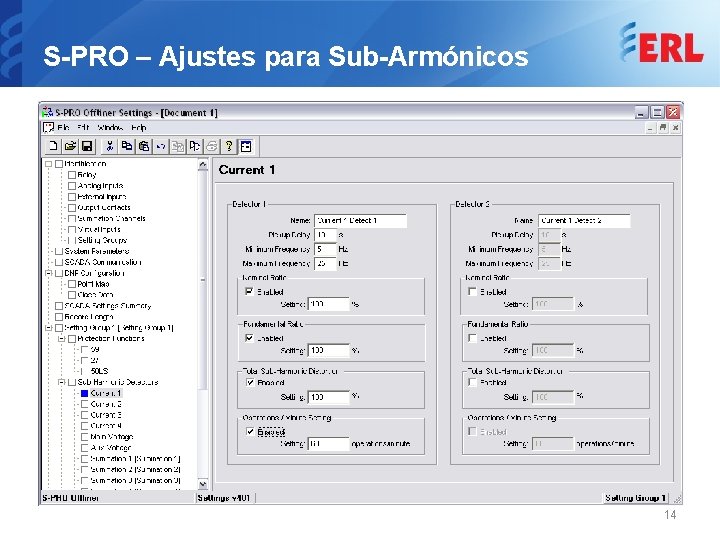Click Detector 1 Minimum Frequency field
This screenshot has height=540, width=720.
pos(326,249)
